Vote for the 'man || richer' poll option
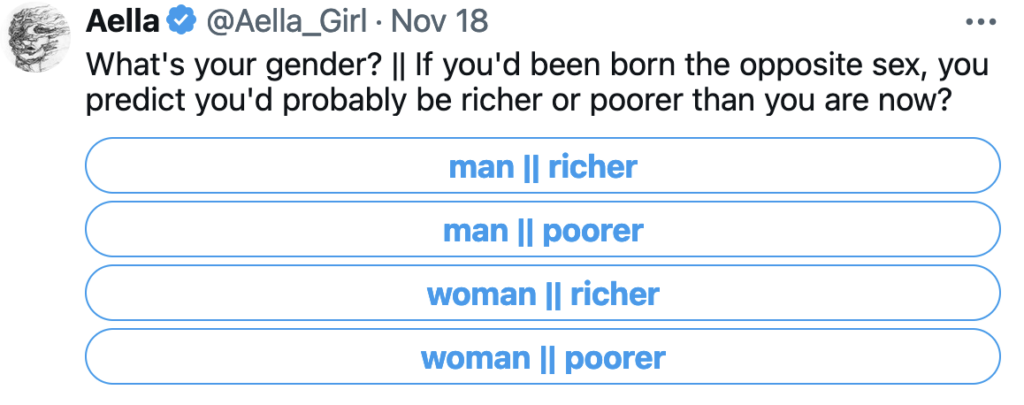The image size is (1024, 405). [543, 166]
